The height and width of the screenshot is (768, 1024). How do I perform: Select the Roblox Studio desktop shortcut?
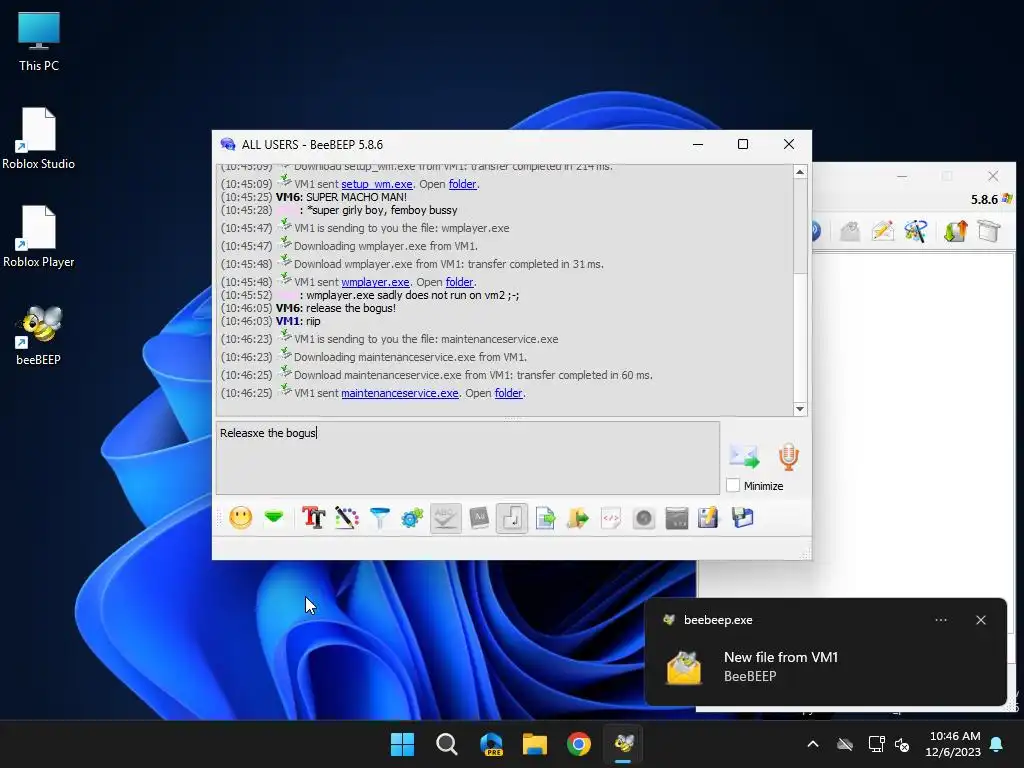39,139
